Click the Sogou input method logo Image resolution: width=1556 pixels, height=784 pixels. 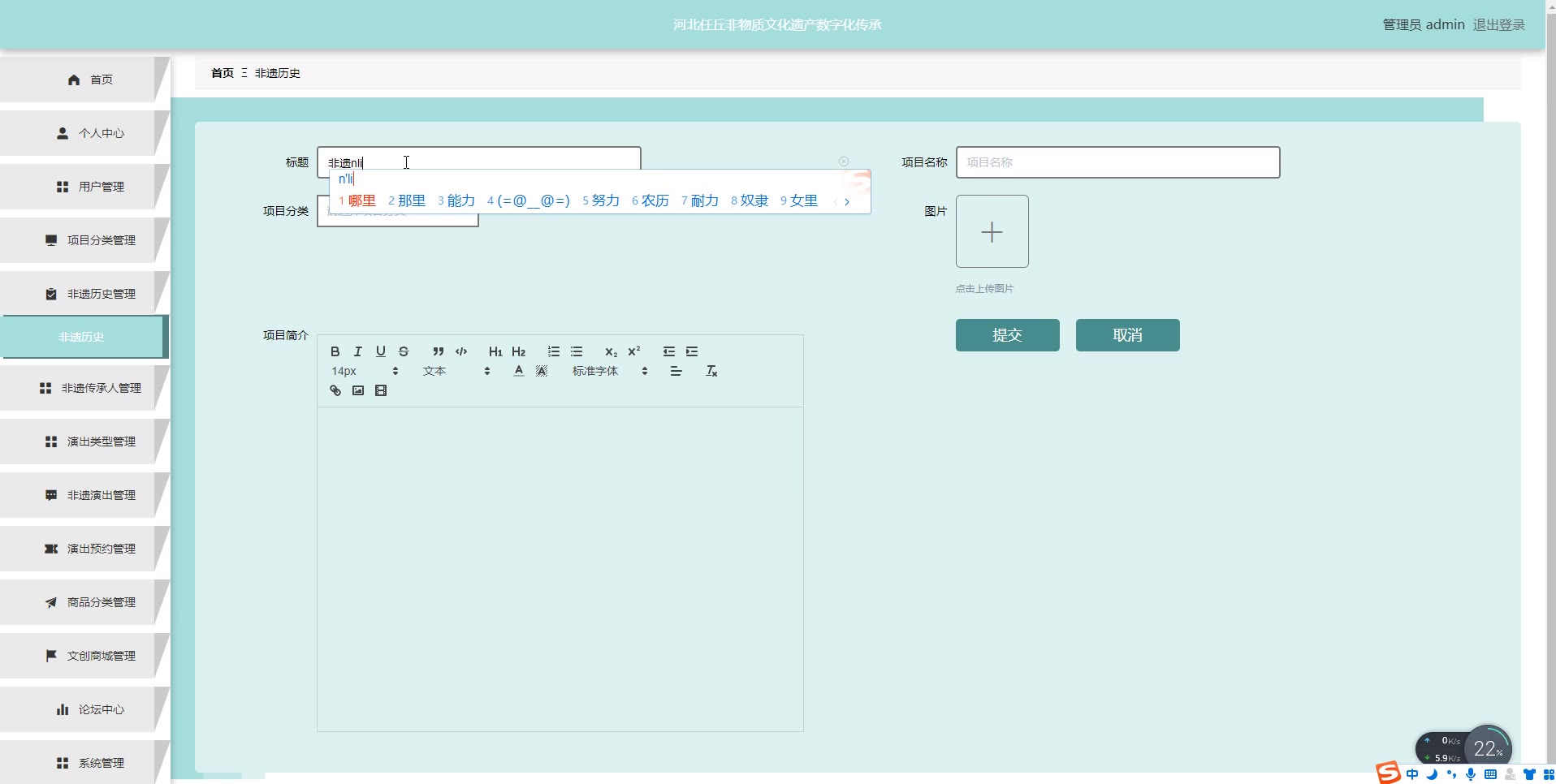pos(1388,773)
